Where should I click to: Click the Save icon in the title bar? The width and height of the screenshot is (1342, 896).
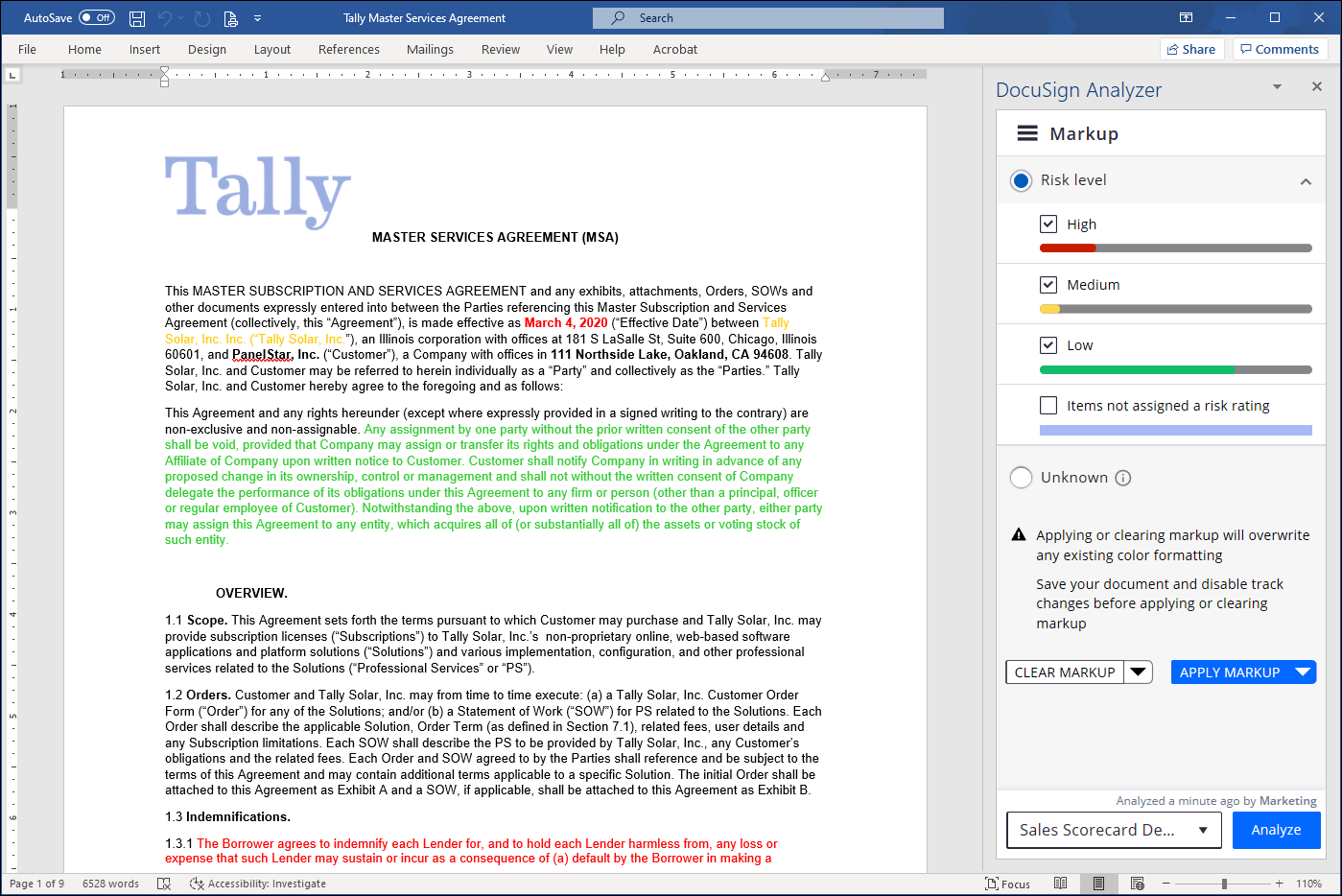tap(137, 18)
